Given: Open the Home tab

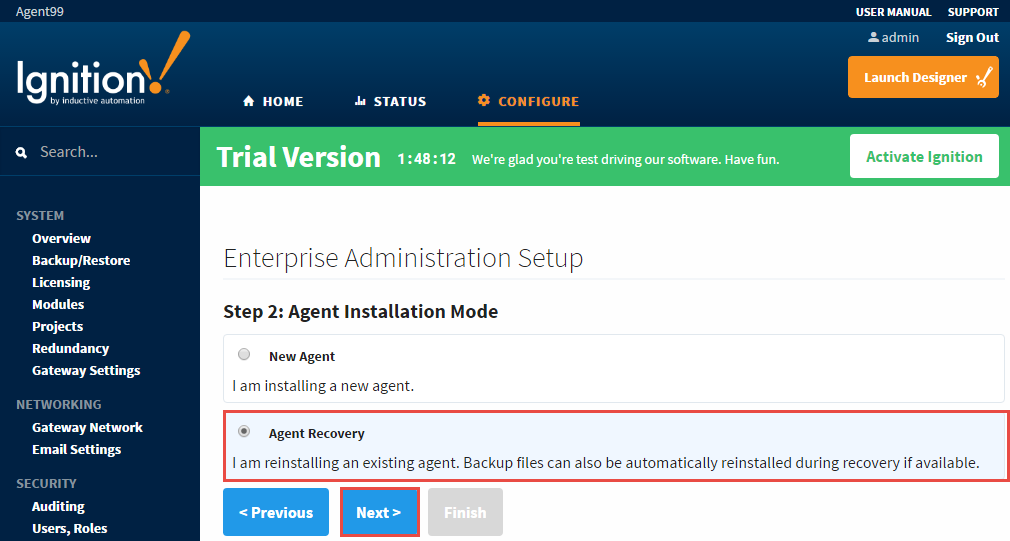Looking at the screenshot, I should click(x=273, y=101).
